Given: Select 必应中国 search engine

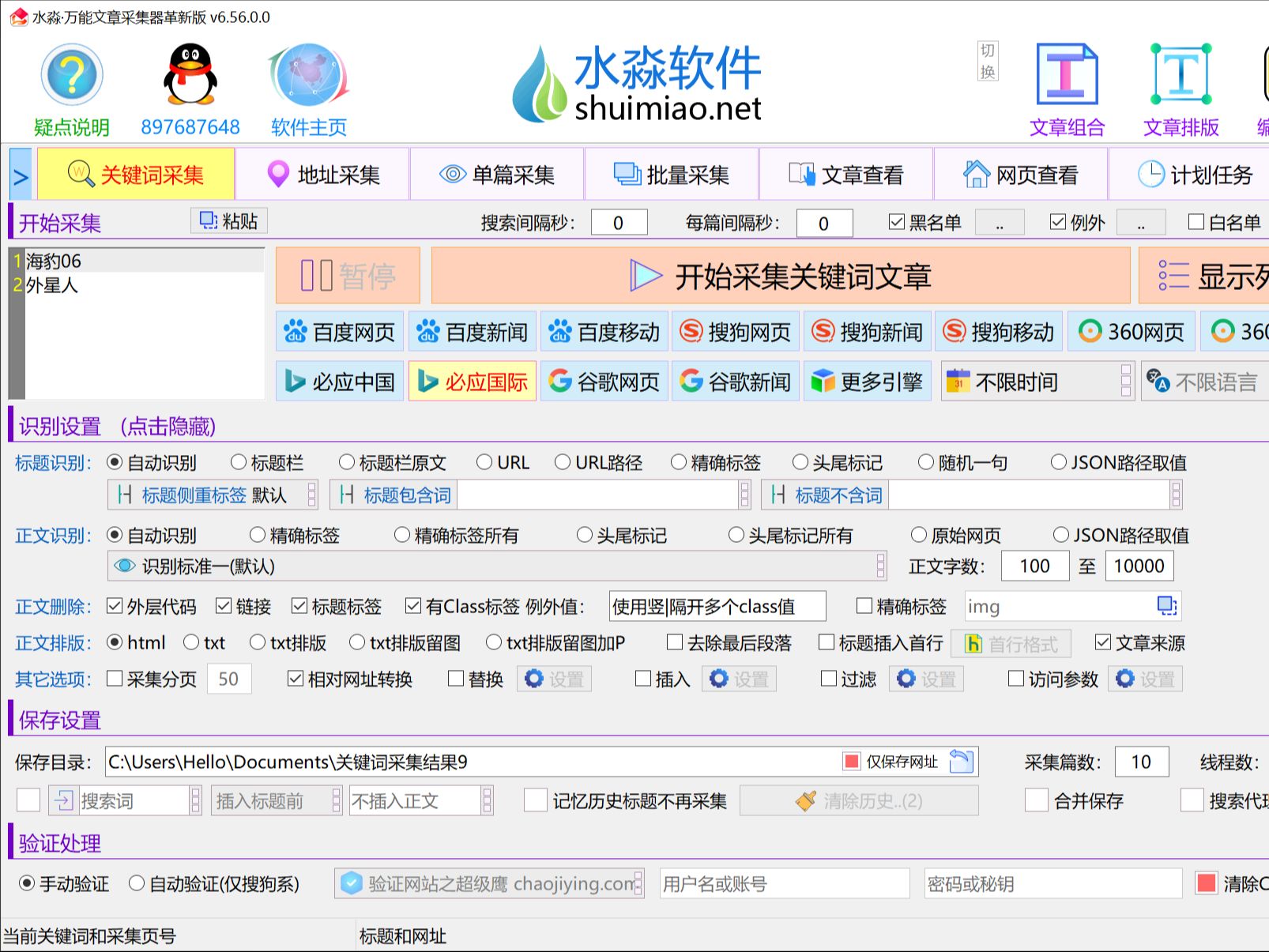Looking at the screenshot, I should (340, 382).
